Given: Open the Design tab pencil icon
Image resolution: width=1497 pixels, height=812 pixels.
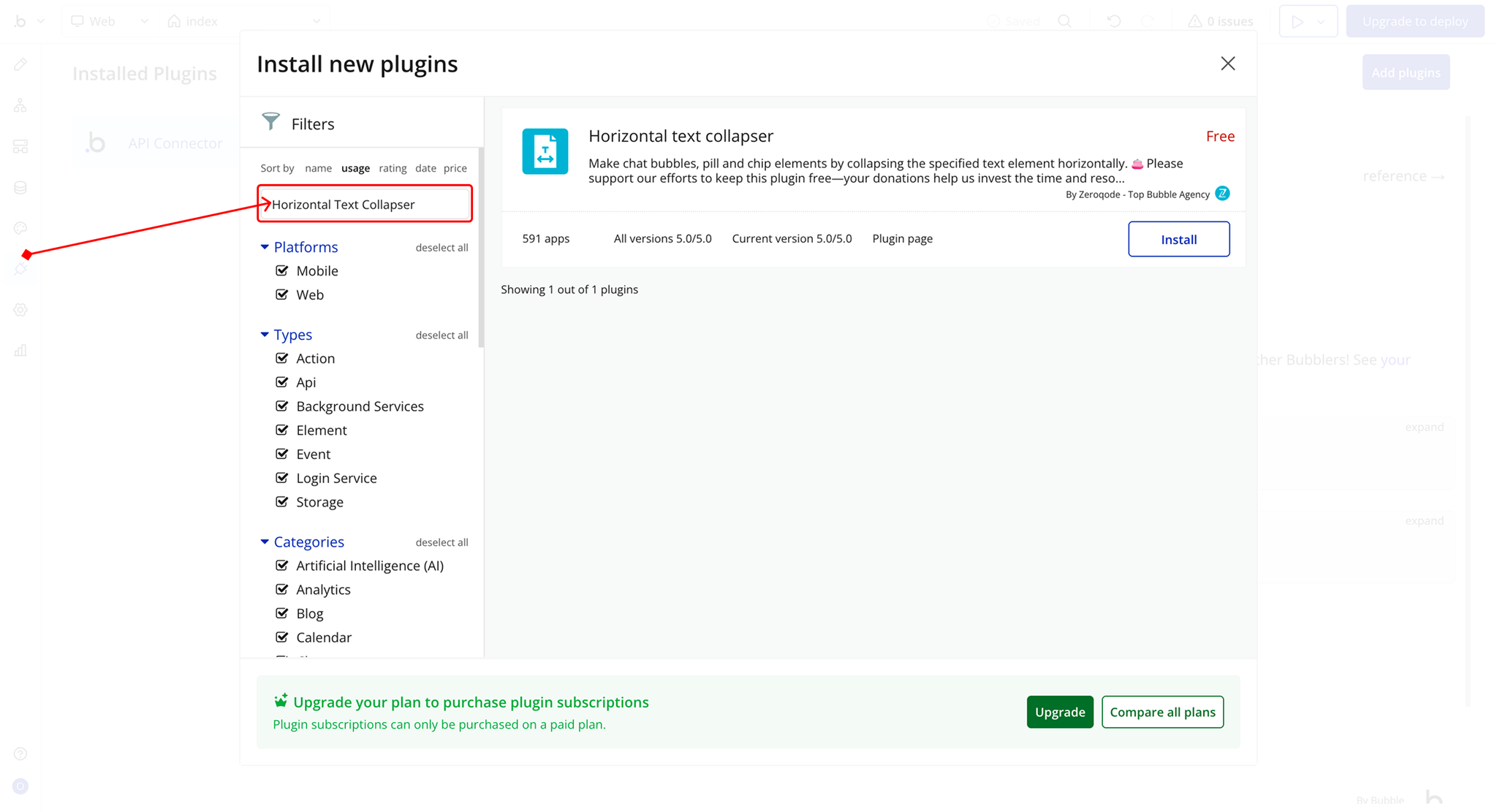Looking at the screenshot, I should [20, 64].
